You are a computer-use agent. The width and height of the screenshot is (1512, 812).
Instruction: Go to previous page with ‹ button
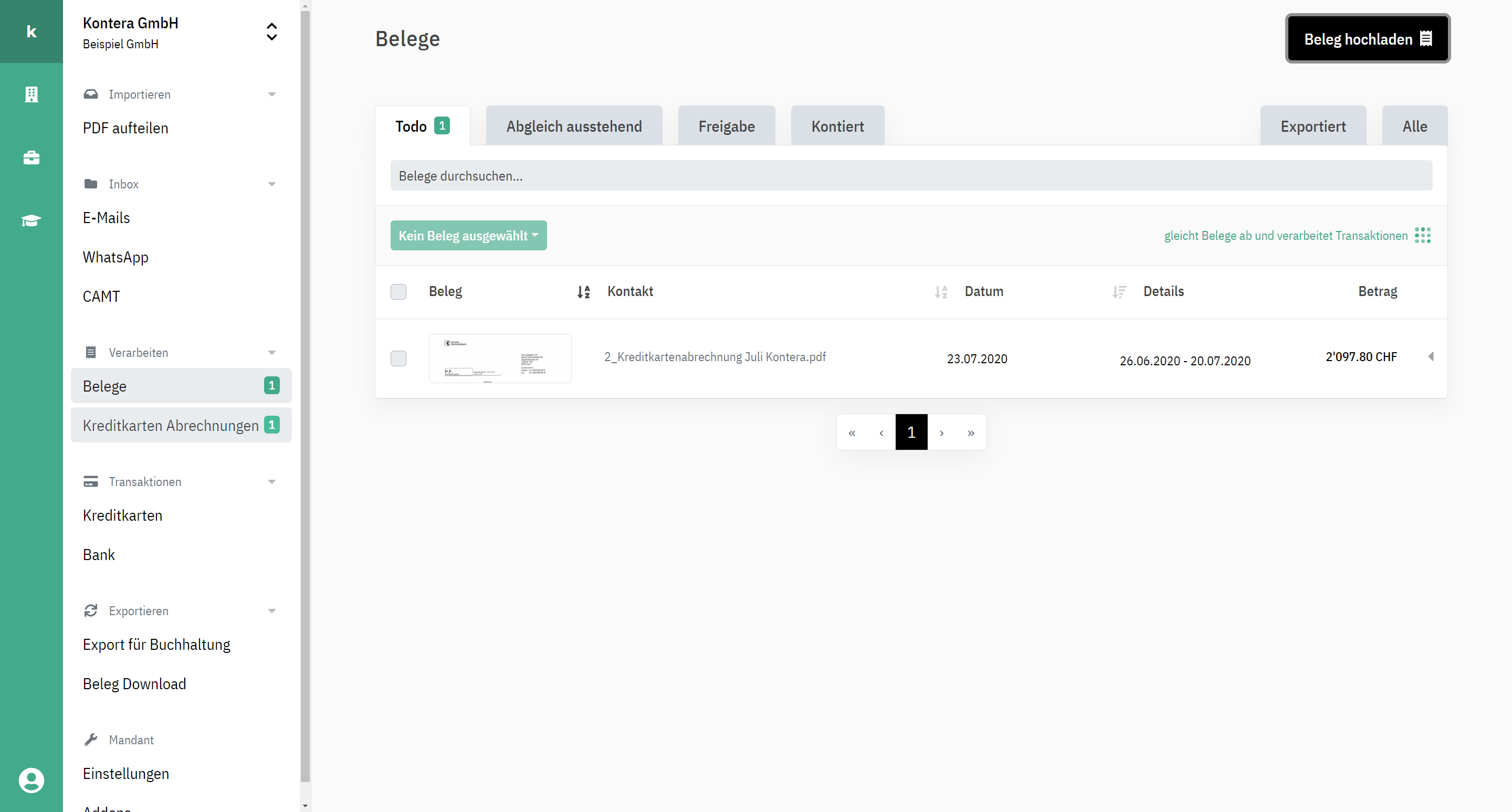[881, 433]
